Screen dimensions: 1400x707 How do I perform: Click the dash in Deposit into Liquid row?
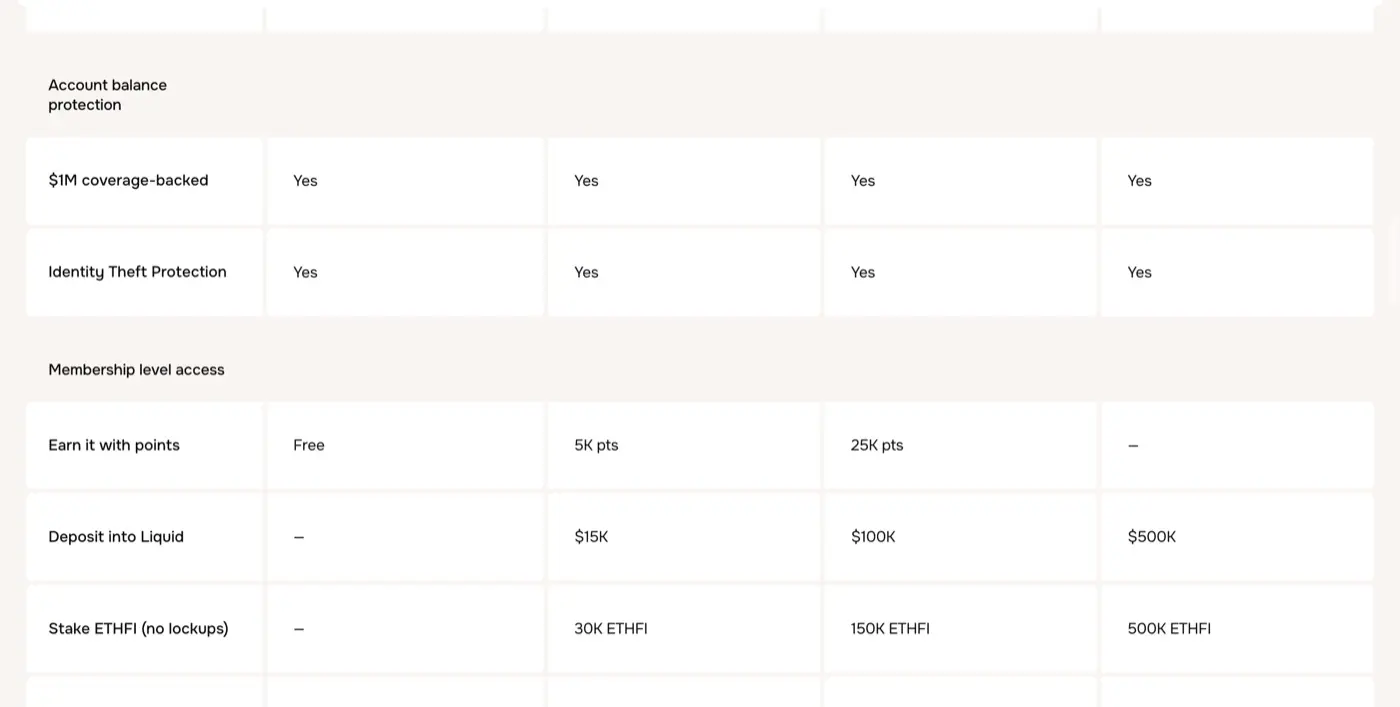(299, 537)
